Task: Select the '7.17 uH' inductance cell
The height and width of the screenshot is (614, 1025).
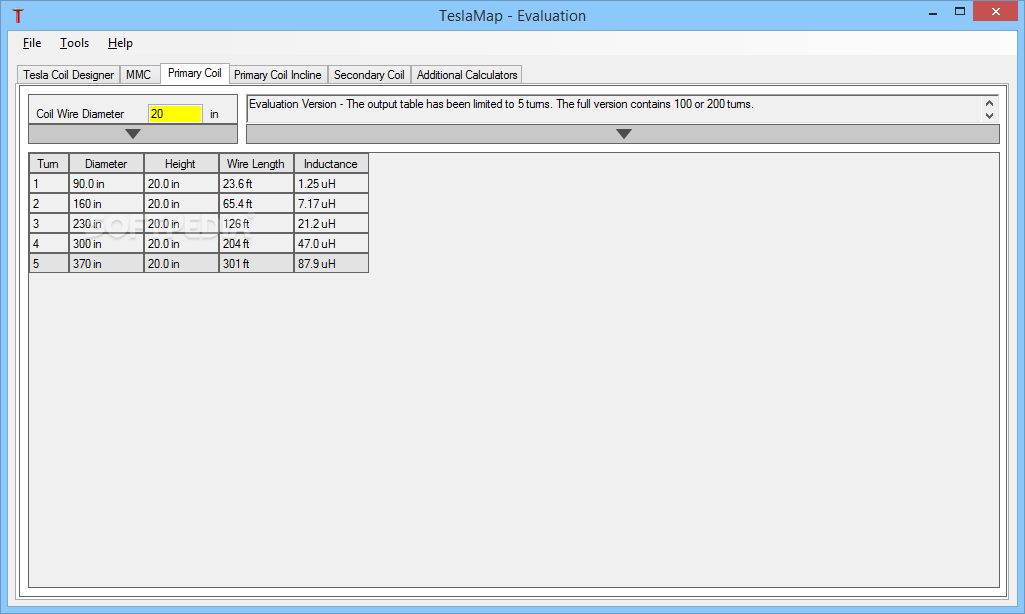Action: pos(331,204)
